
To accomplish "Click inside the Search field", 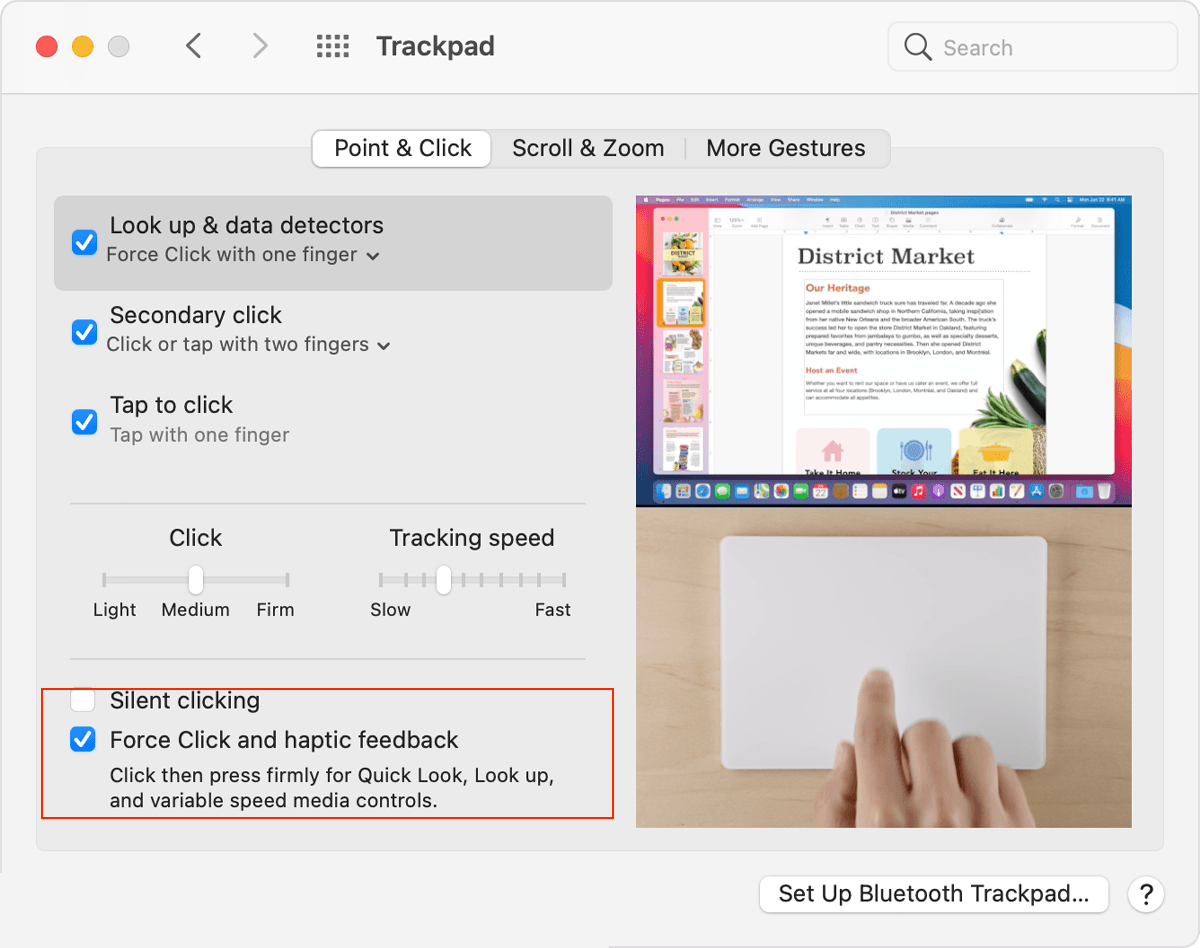I will click(1032, 47).
